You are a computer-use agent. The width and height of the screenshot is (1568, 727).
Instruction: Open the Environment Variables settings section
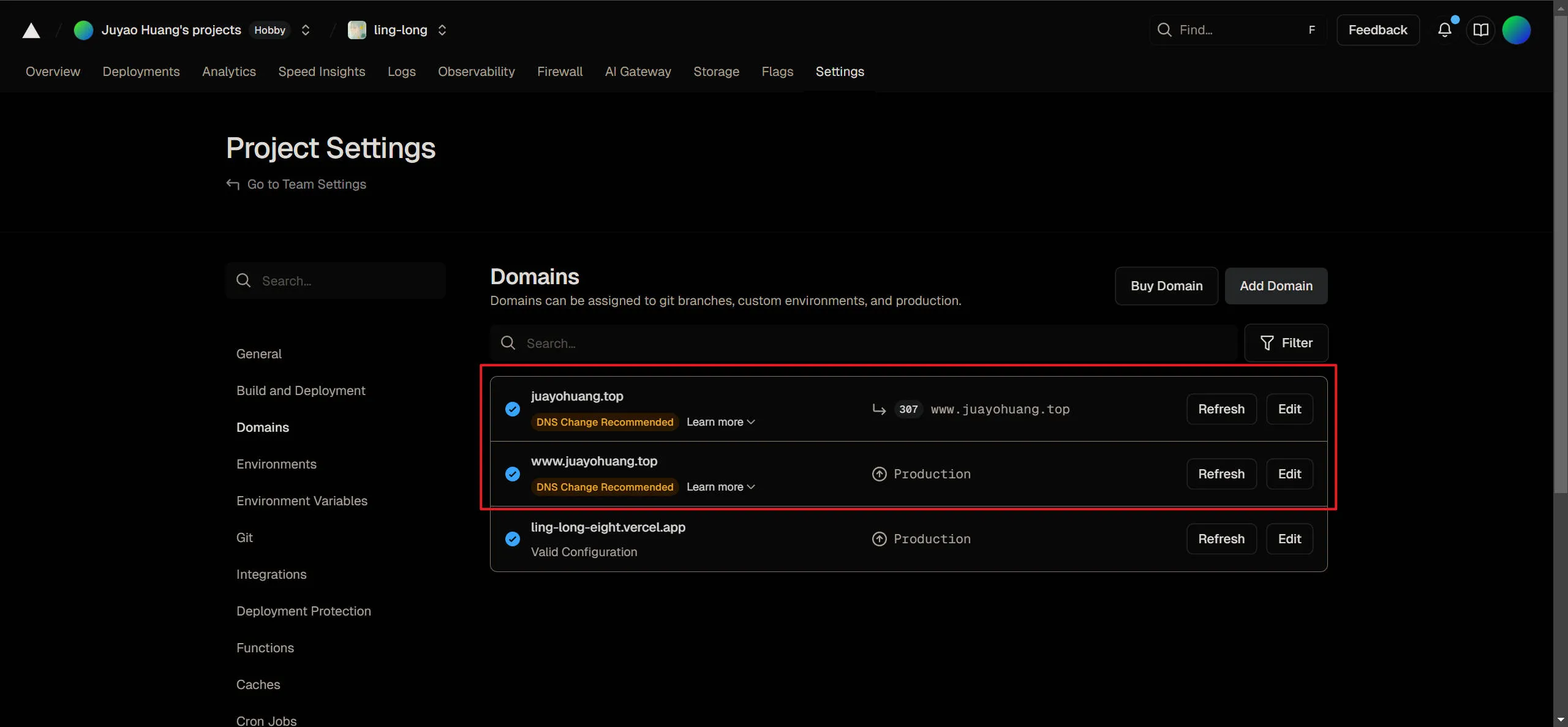pyautogui.click(x=302, y=501)
